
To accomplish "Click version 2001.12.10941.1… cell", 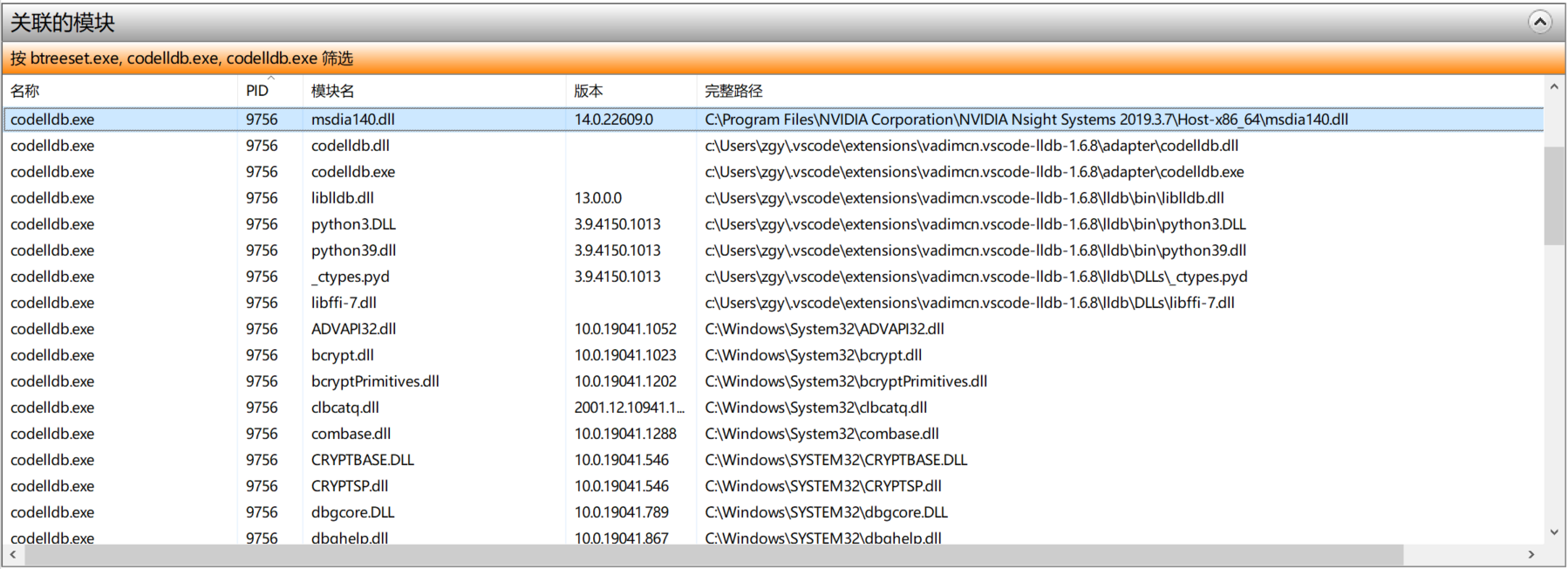I will (x=629, y=408).
